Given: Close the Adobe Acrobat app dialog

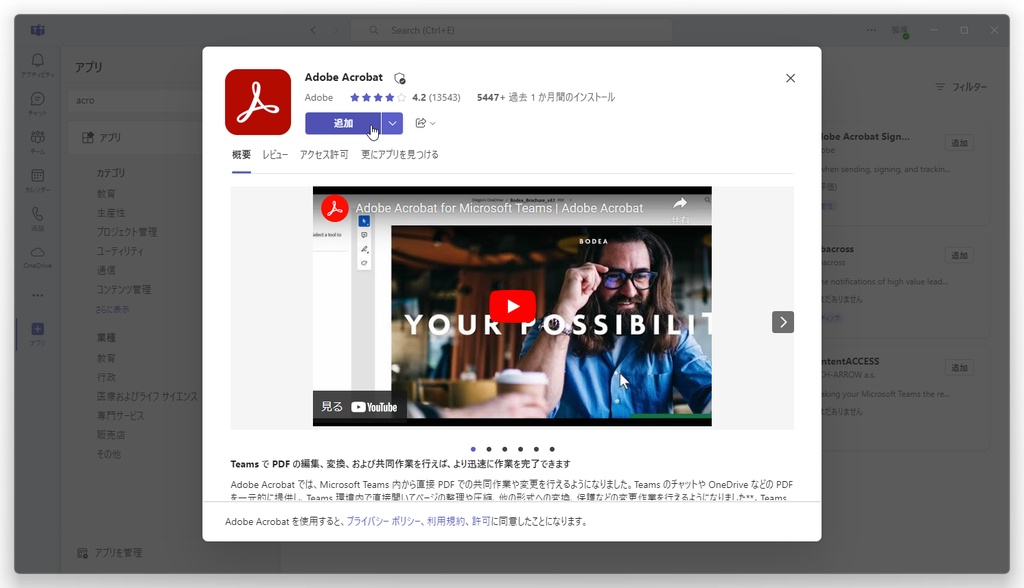Looking at the screenshot, I should (790, 78).
